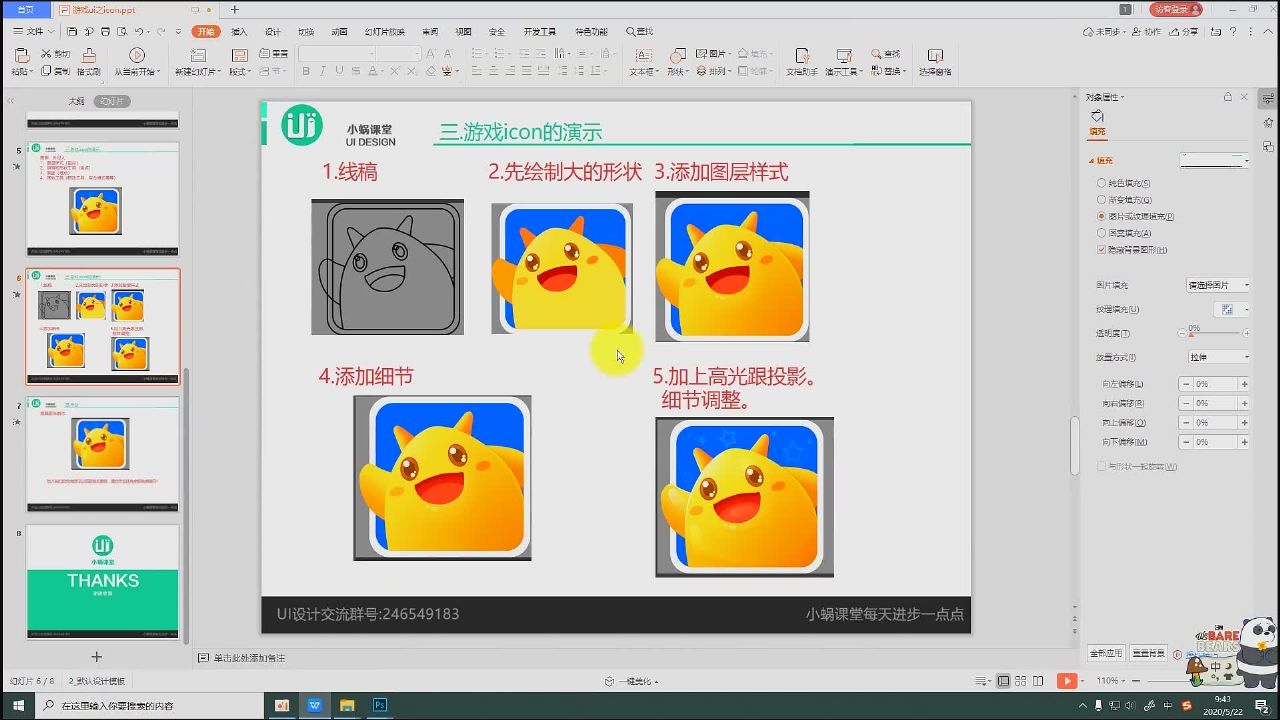The height and width of the screenshot is (720, 1280).
Task: Open the Slide Show (幻灯片放映) tab
Action: (x=385, y=32)
